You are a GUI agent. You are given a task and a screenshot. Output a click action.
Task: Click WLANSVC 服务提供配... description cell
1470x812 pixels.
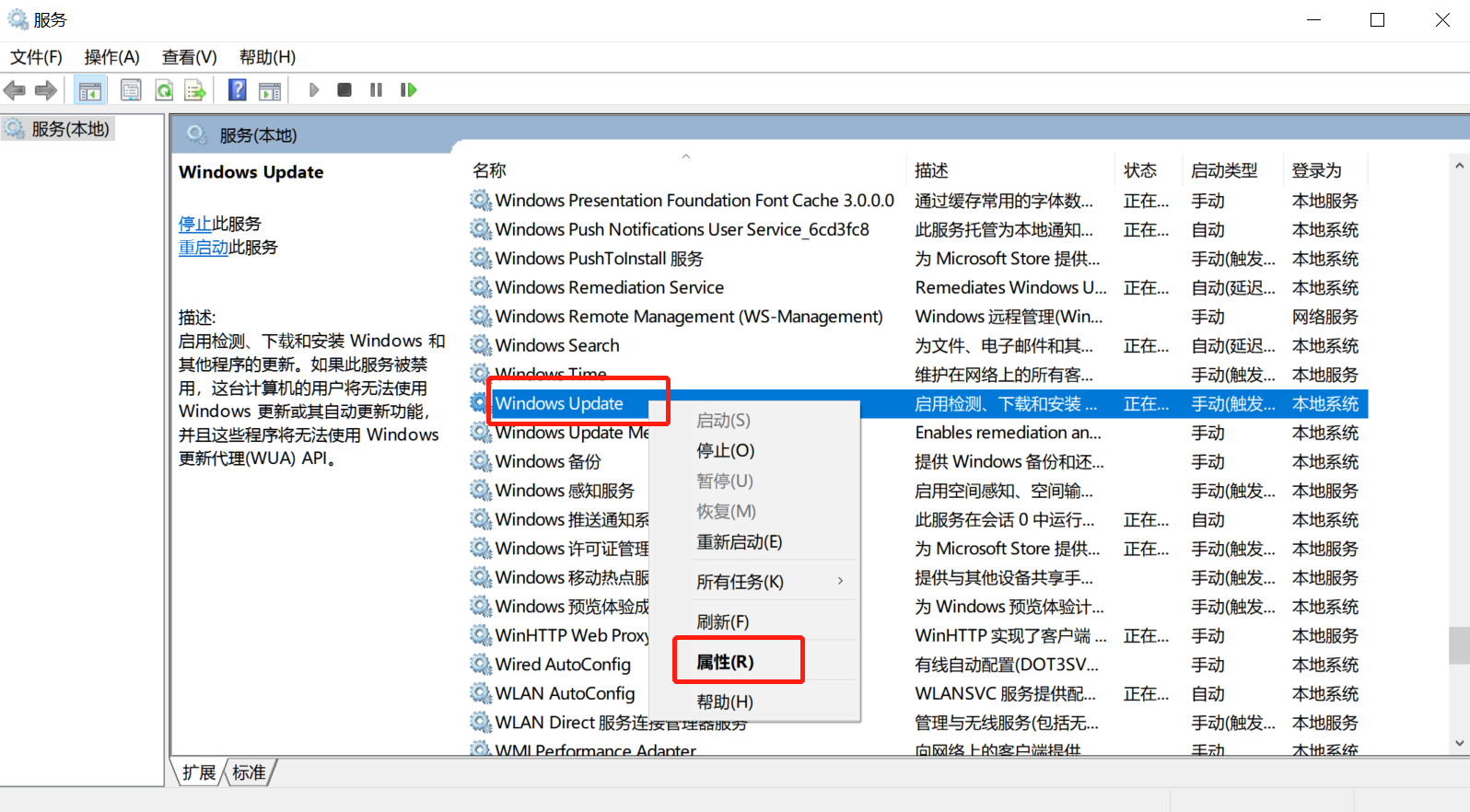point(1006,693)
